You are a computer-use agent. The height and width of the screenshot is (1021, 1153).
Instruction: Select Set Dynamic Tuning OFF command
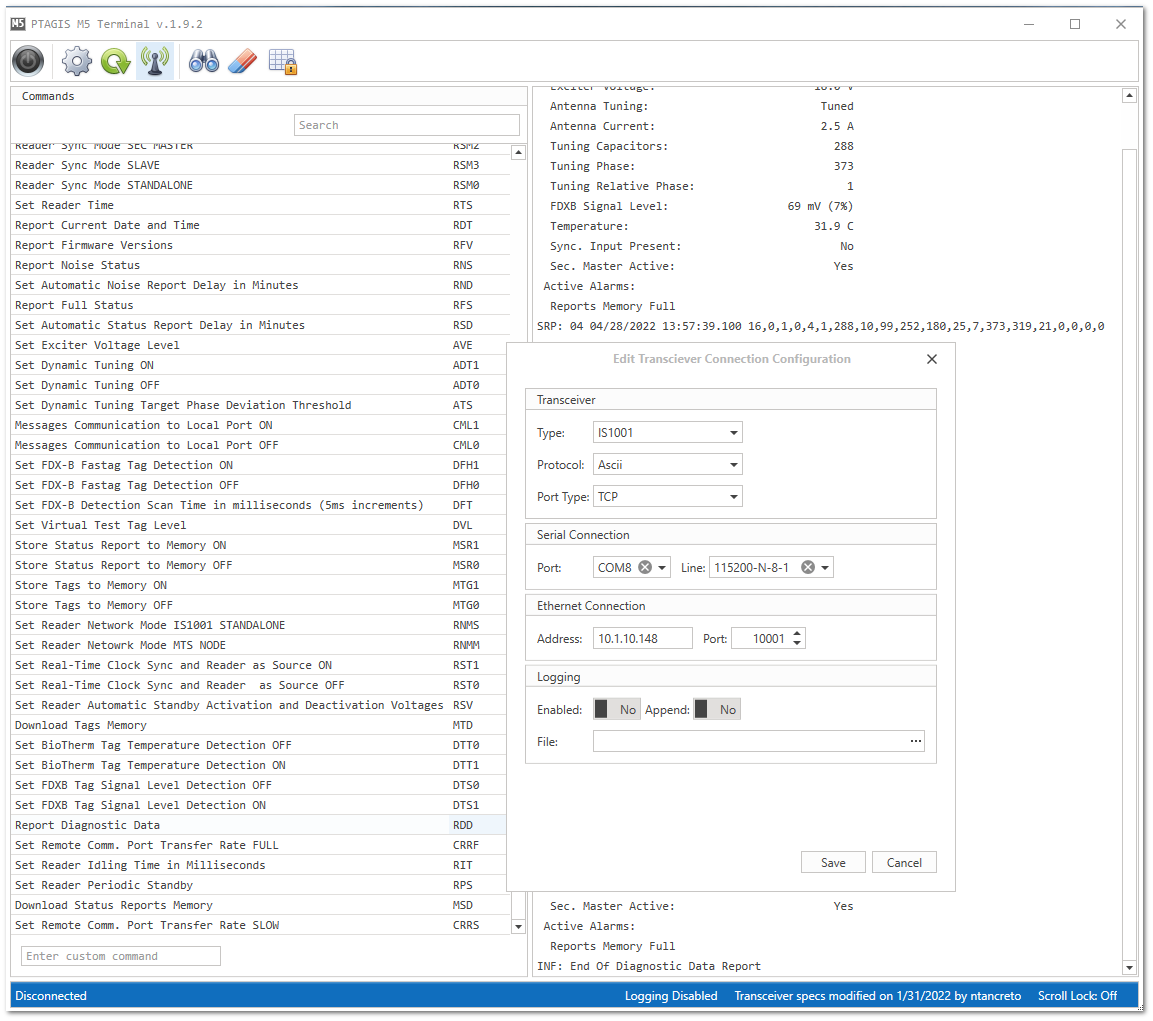259,385
